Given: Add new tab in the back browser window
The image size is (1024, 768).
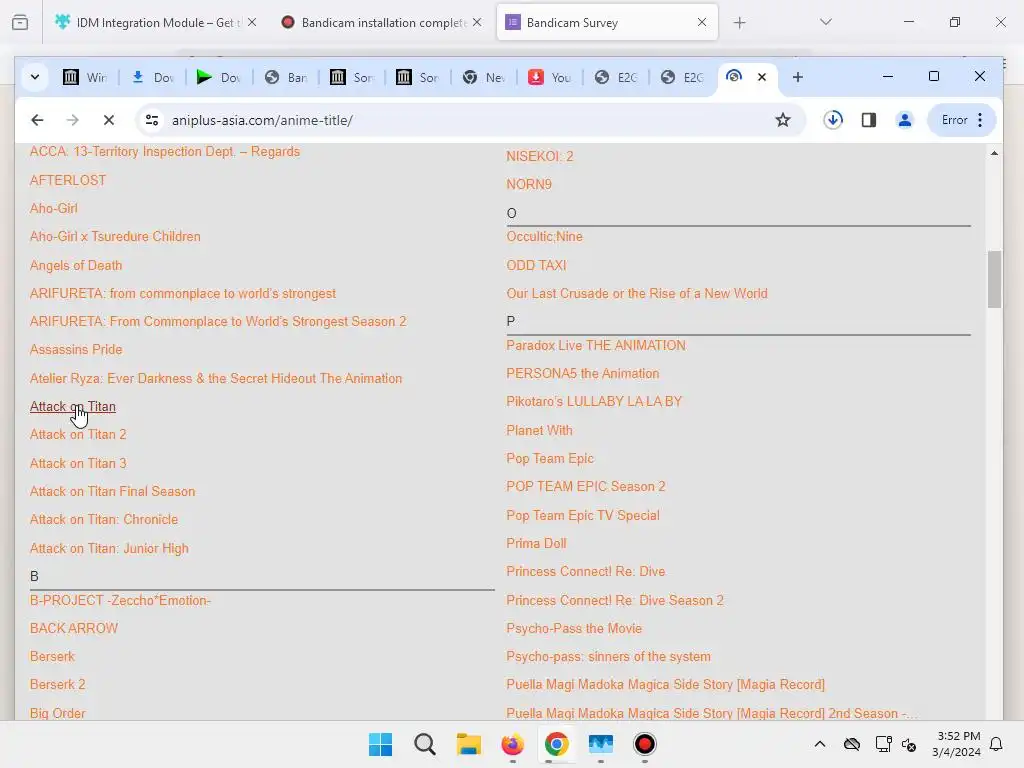Looking at the screenshot, I should tap(739, 23).
